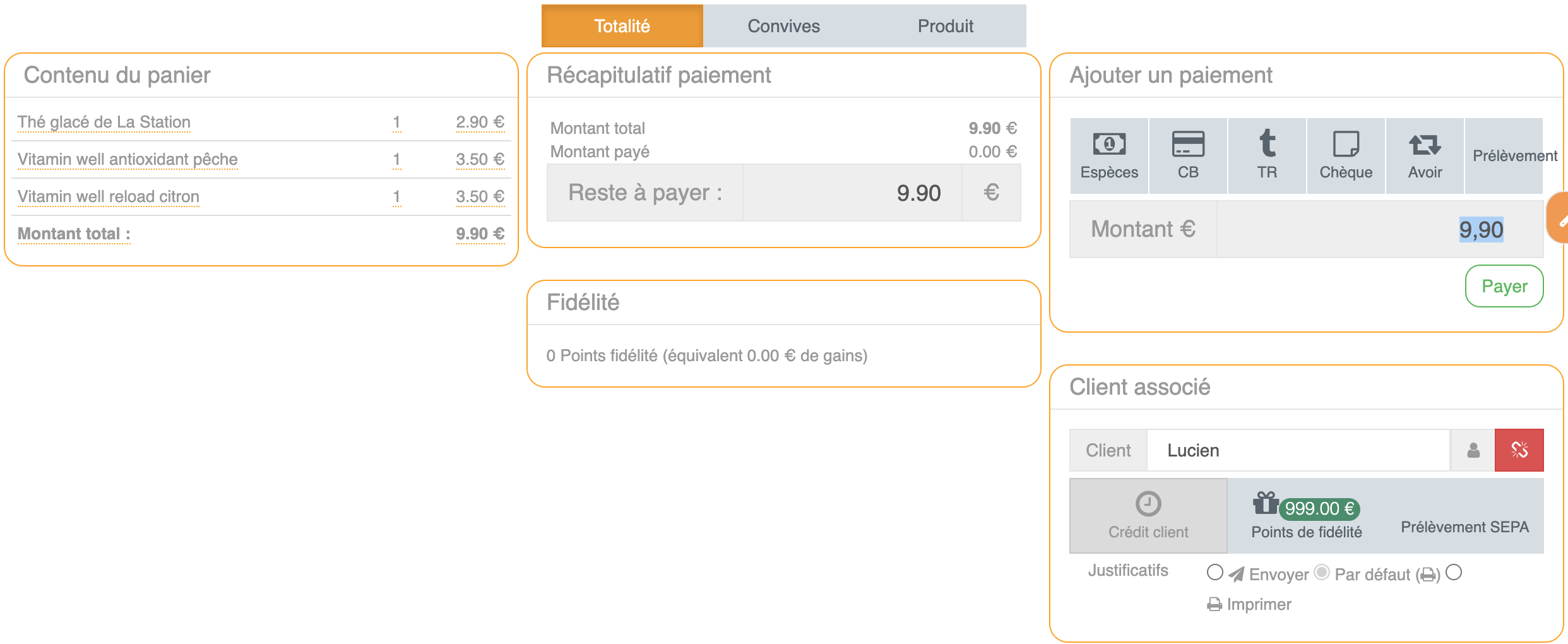Select the Envoyer radio button
The height and width of the screenshot is (644, 1568).
pyautogui.click(x=1215, y=573)
